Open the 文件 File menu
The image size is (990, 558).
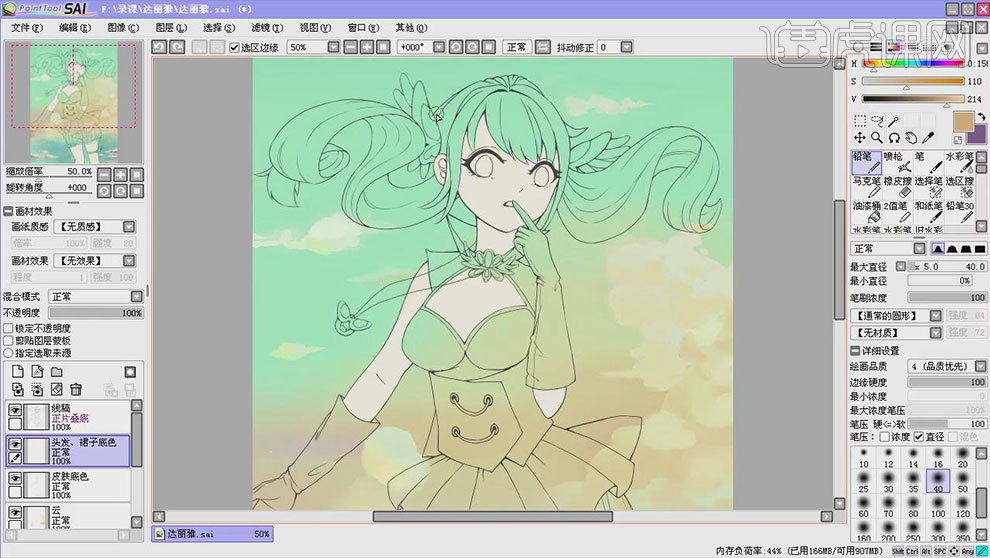pyautogui.click(x=27, y=28)
